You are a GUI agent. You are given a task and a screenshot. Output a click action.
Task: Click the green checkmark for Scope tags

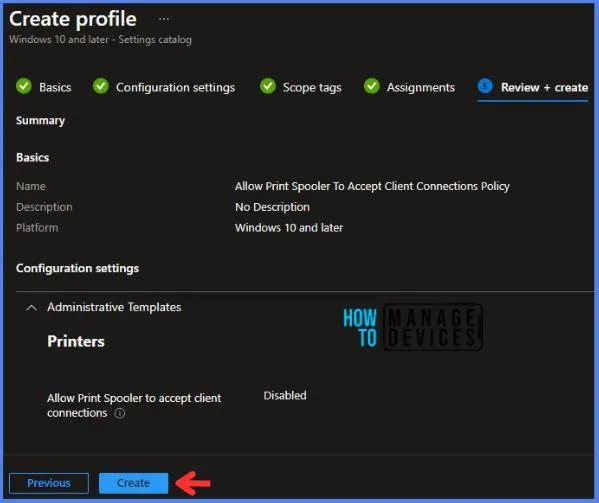[268, 86]
